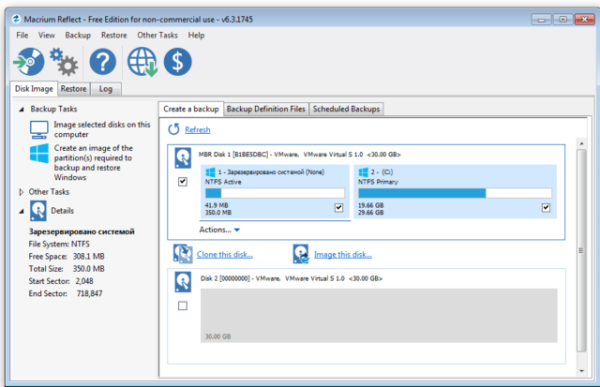Click the scroll up arrow of disk list
This screenshot has height=387, width=600.
click(582, 144)
